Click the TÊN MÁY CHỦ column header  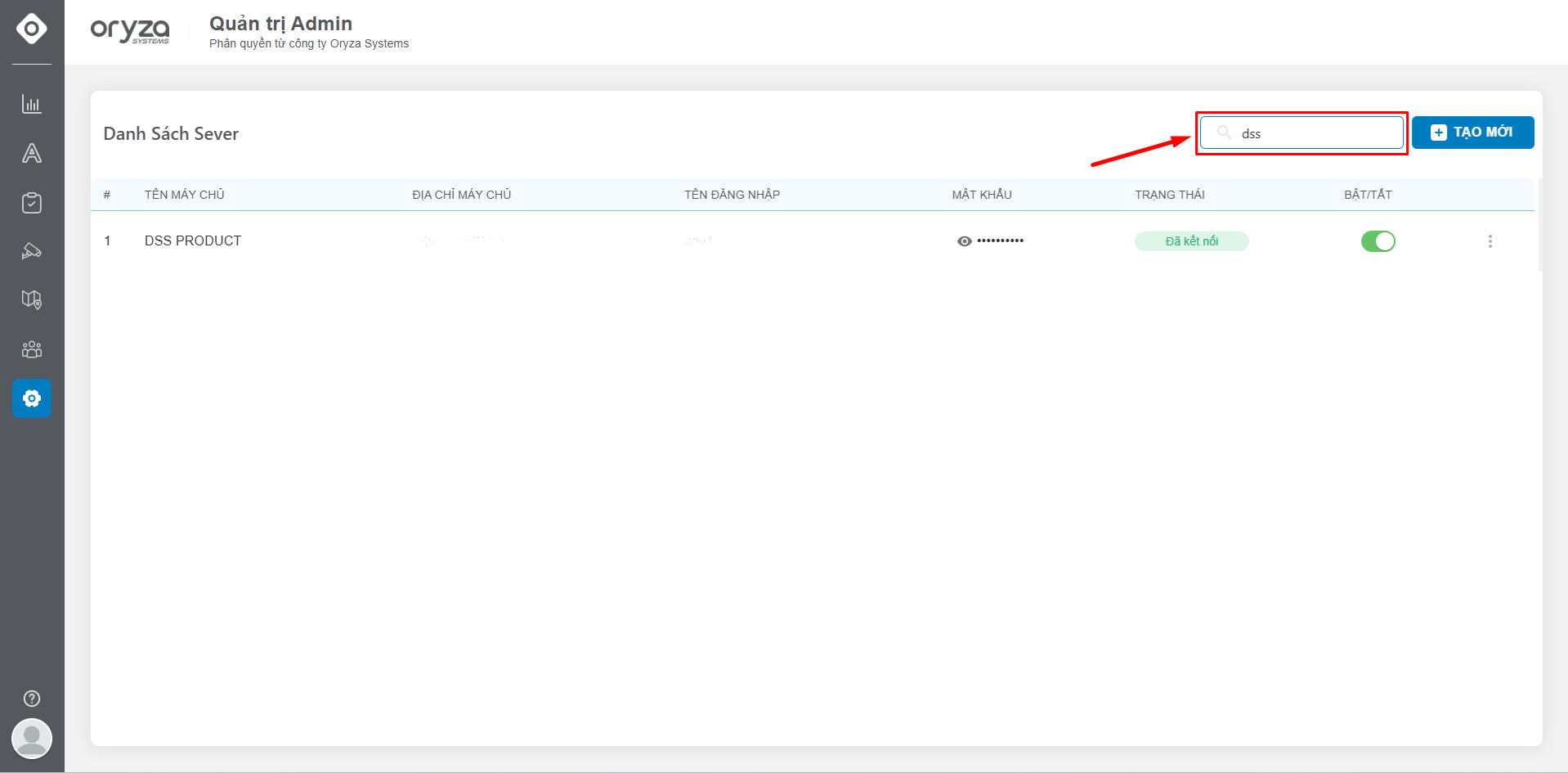185,195
